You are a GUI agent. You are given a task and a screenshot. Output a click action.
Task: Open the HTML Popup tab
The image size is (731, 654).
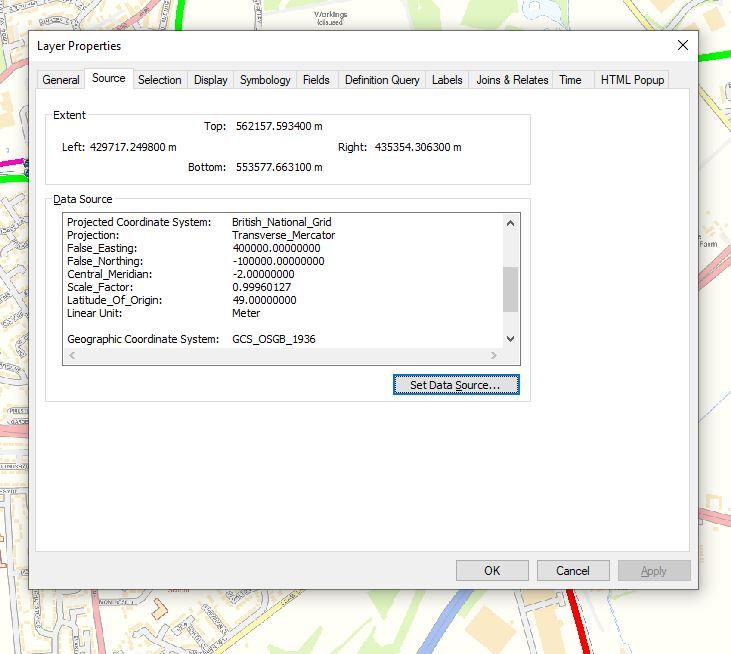click(x=632, y=80)
